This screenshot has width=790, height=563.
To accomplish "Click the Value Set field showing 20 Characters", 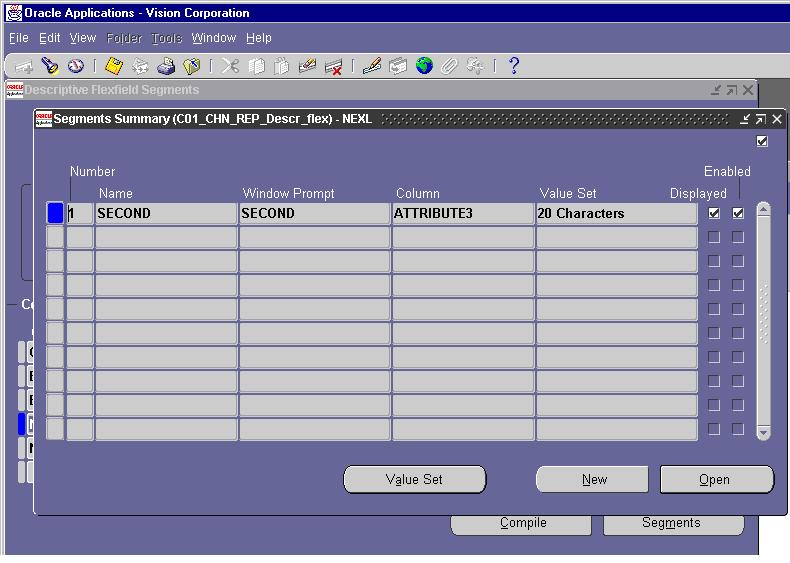I will pos(617,213).
